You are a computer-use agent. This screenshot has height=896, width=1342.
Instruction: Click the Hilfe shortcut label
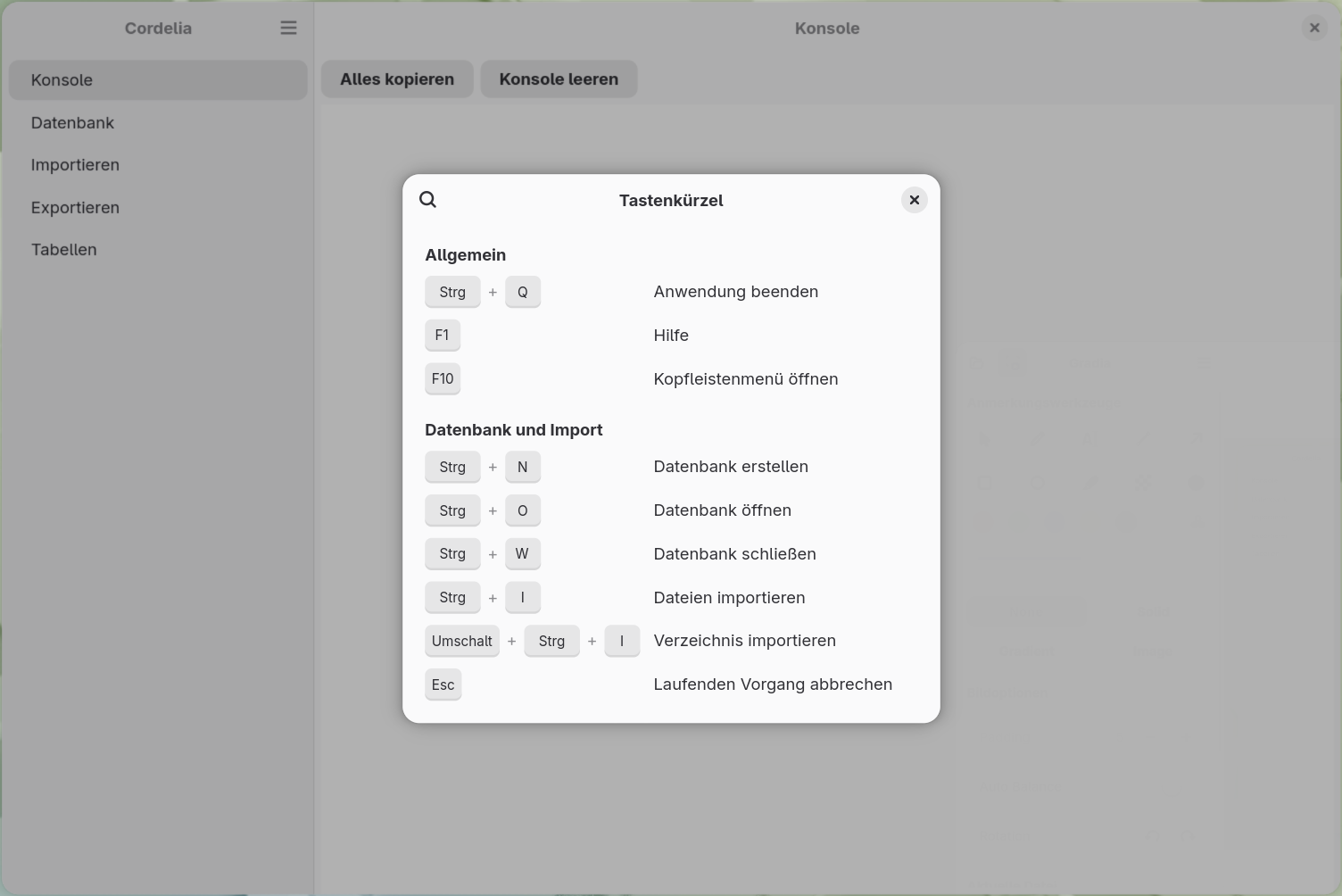coord(671,336)
